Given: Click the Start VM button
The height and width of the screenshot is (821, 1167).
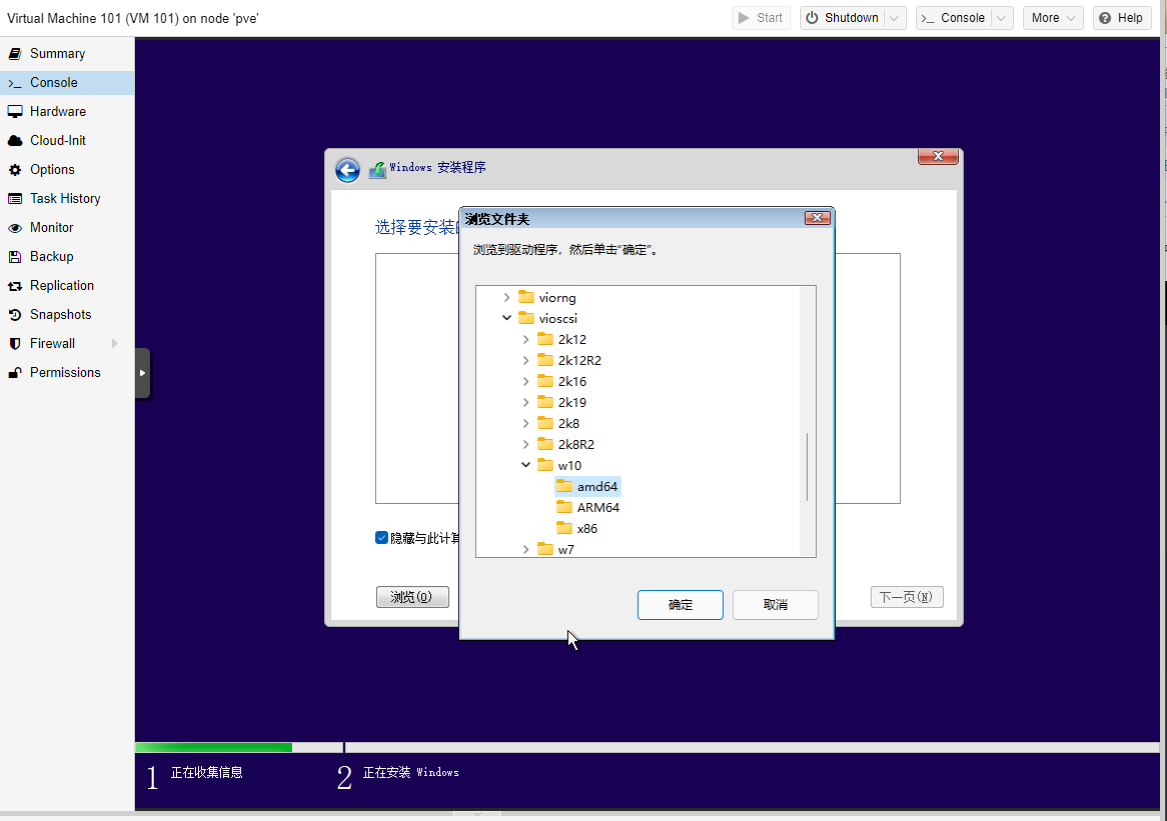Looking at the screenshot, I should point(760,18).
